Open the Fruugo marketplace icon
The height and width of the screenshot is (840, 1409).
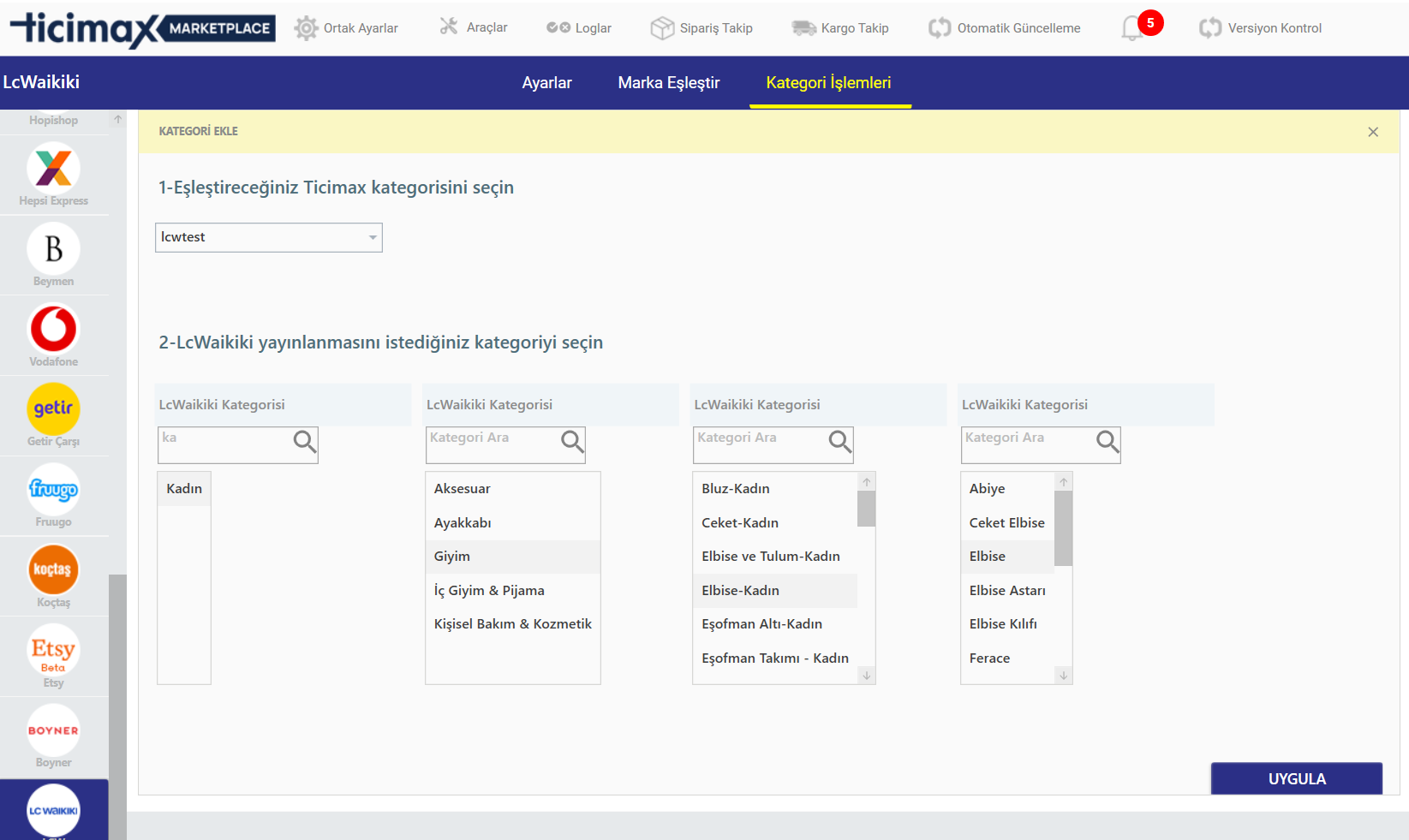point(53,489)
